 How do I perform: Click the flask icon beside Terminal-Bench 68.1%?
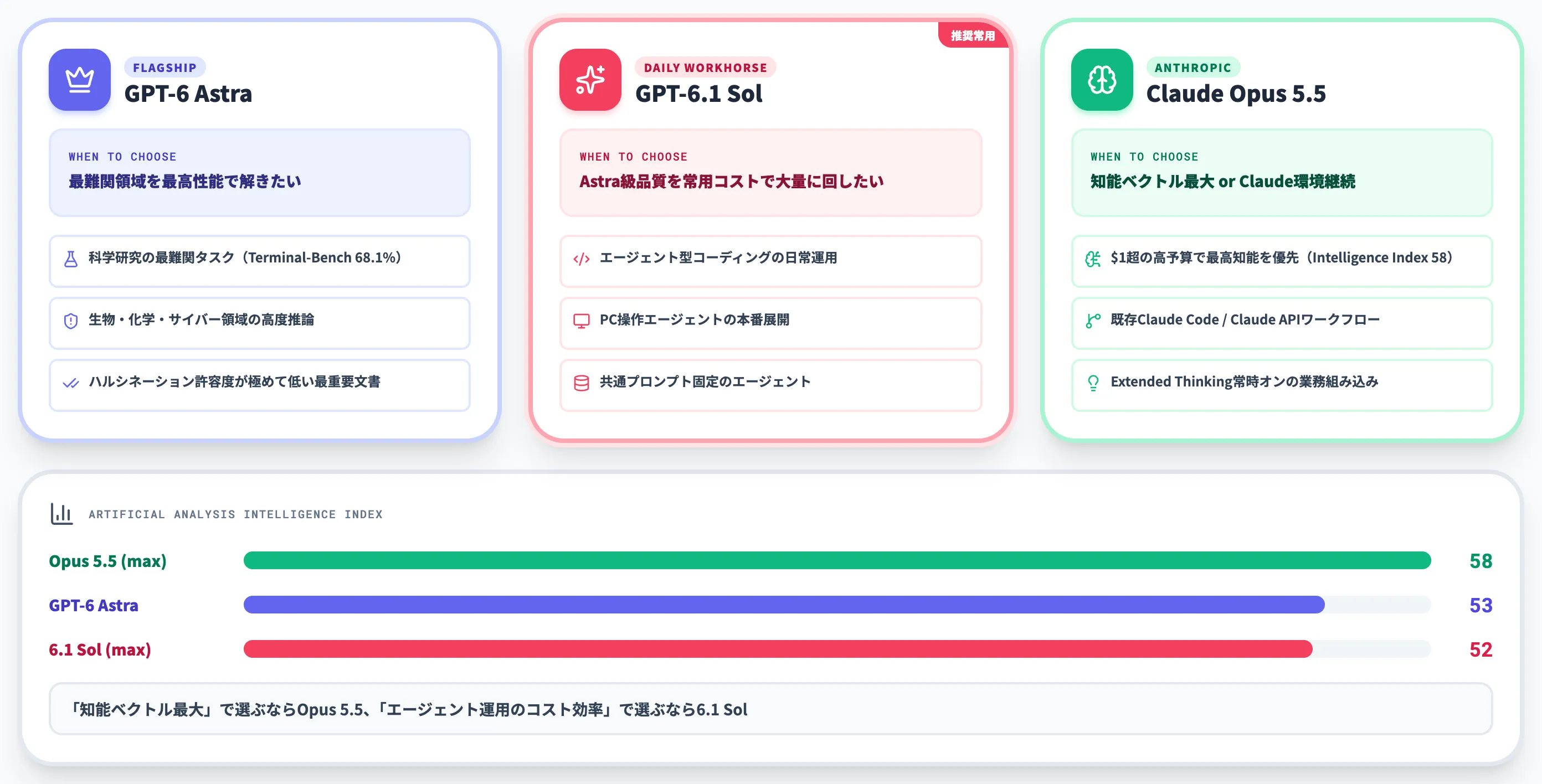pos(71,259)
